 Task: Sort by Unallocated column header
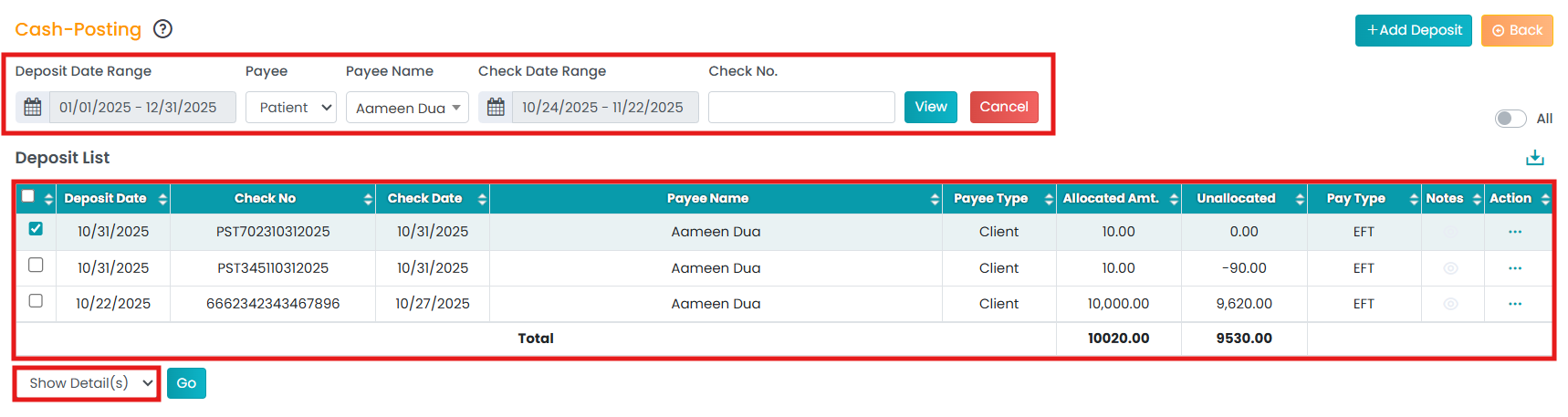1236,198
